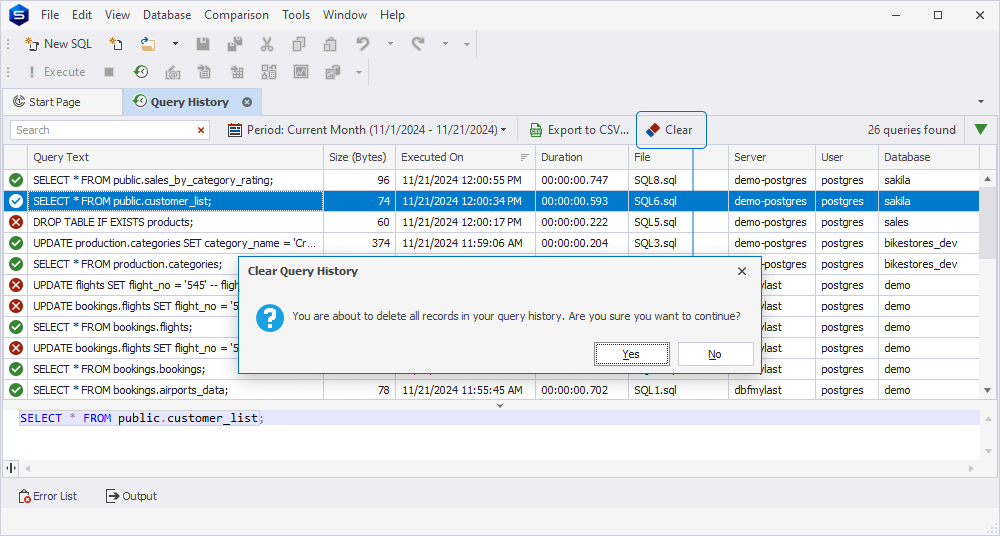Click the Execute toolbar button

(x=56, y=72)
